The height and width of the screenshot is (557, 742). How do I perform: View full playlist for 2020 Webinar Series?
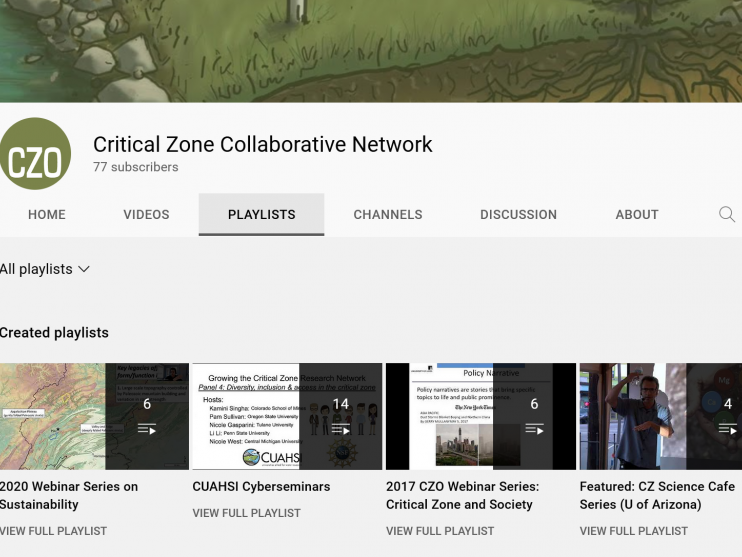pos(53,531)
